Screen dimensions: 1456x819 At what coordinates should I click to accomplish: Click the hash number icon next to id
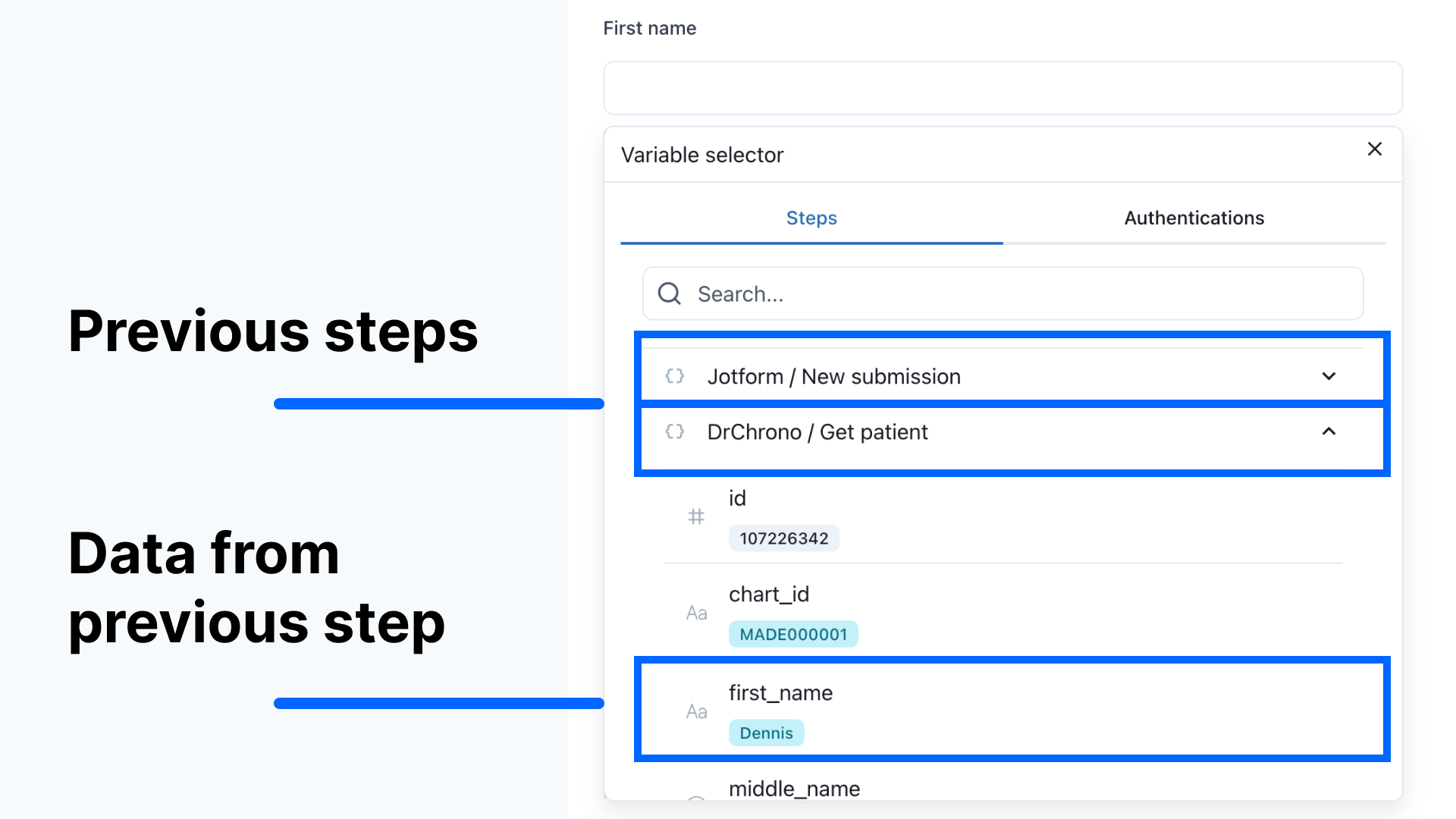pyautogui.click(x=696, y=517)
